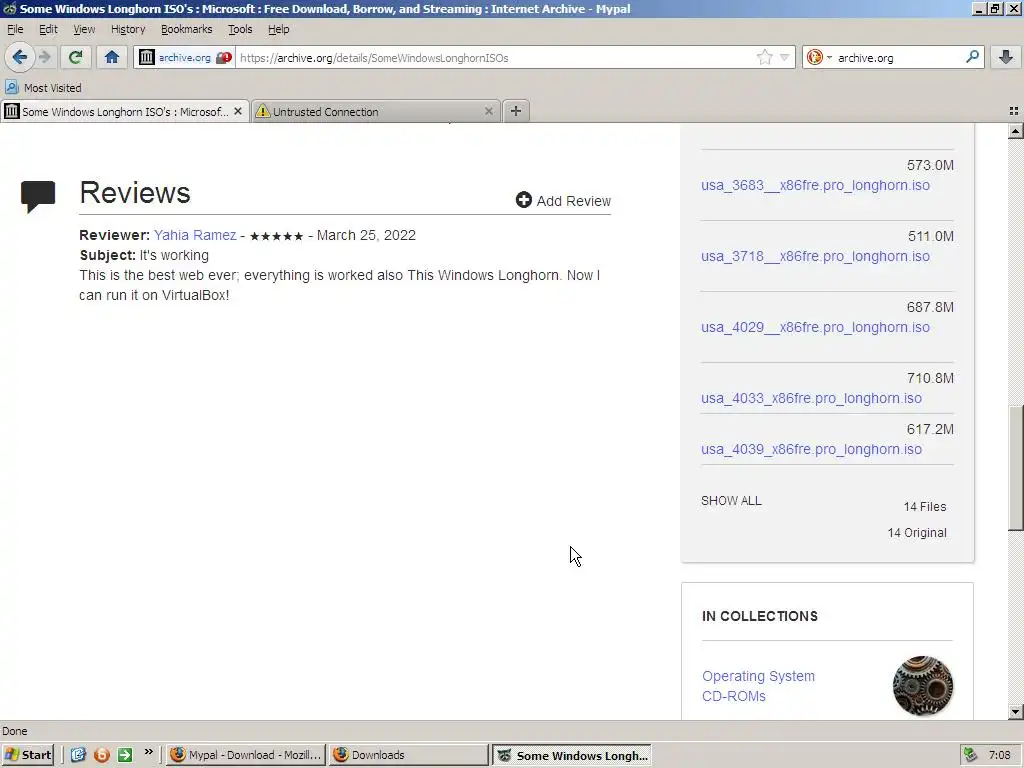Open reviewer Yahia Ramez profile
This screenshot has height=768, width=1024.
195,235
